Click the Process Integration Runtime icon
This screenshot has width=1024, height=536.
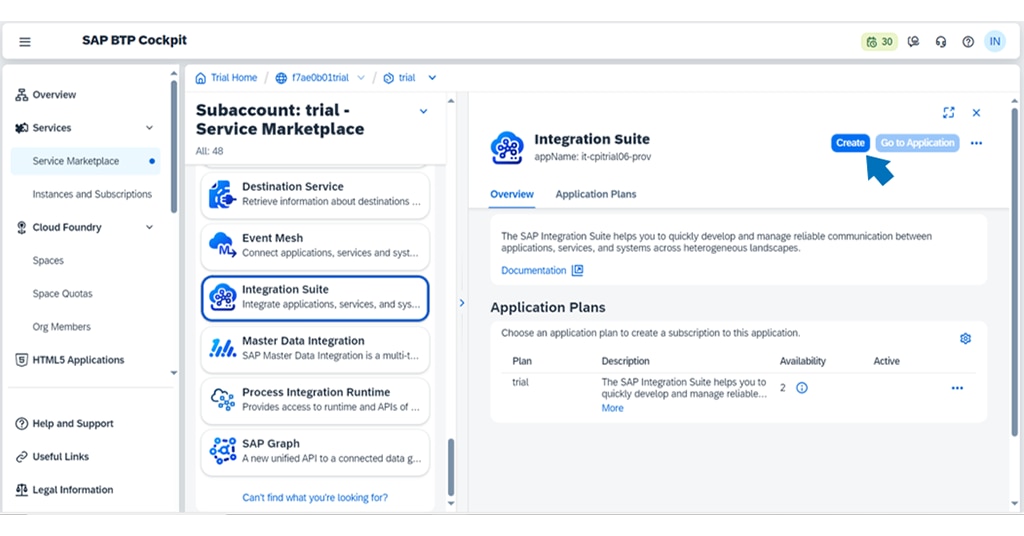pyautogui.click(x=222, y=399)
